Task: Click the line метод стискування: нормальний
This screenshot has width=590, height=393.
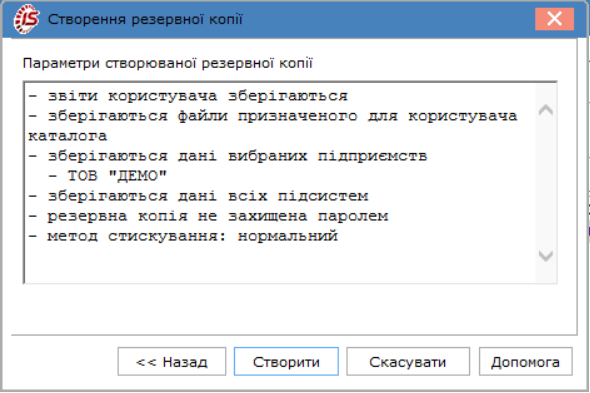Action: 183,236
